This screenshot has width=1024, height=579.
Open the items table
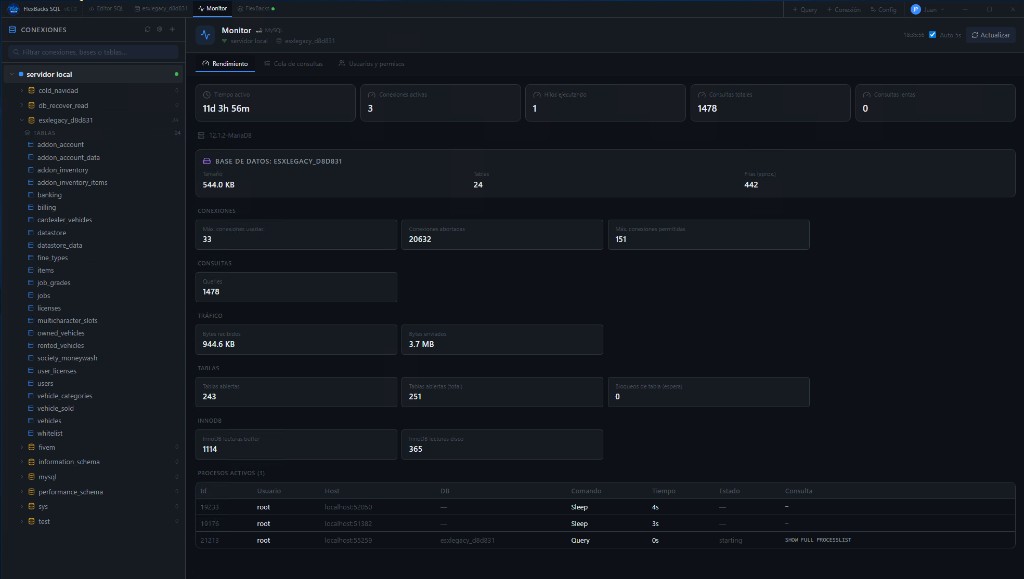[x=46, y=270]
